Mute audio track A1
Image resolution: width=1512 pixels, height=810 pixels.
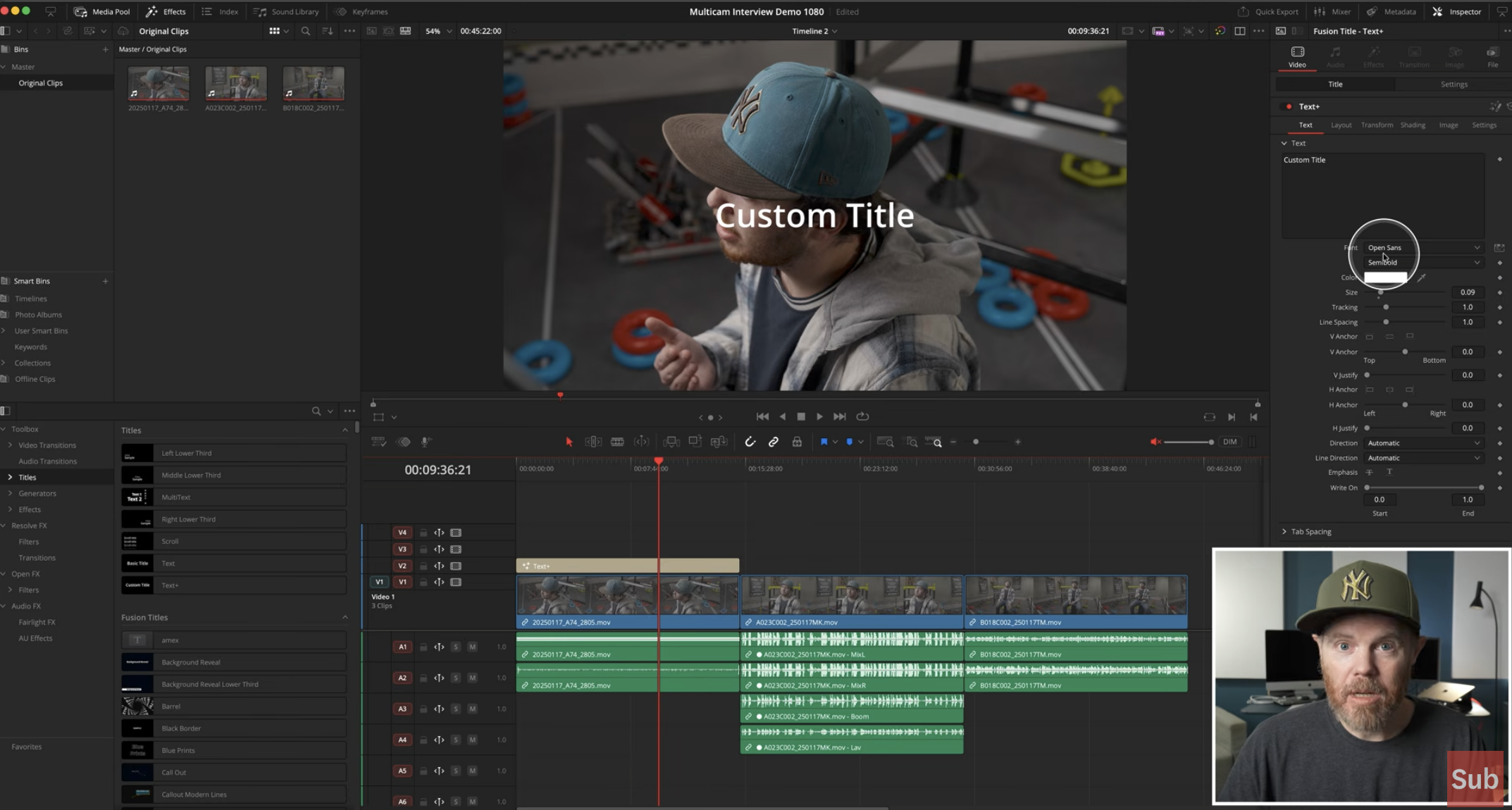point(472,647)
